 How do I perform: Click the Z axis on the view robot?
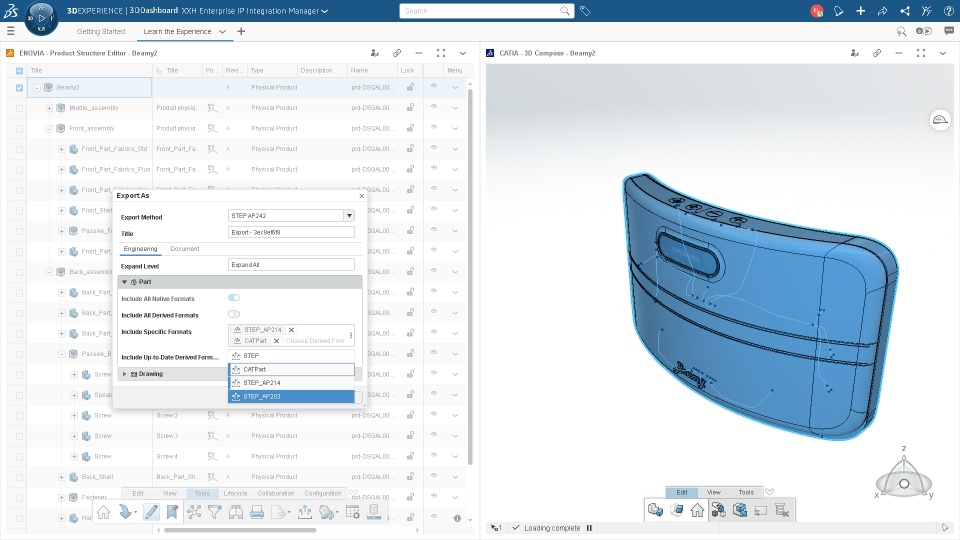[x=904, y=449]
